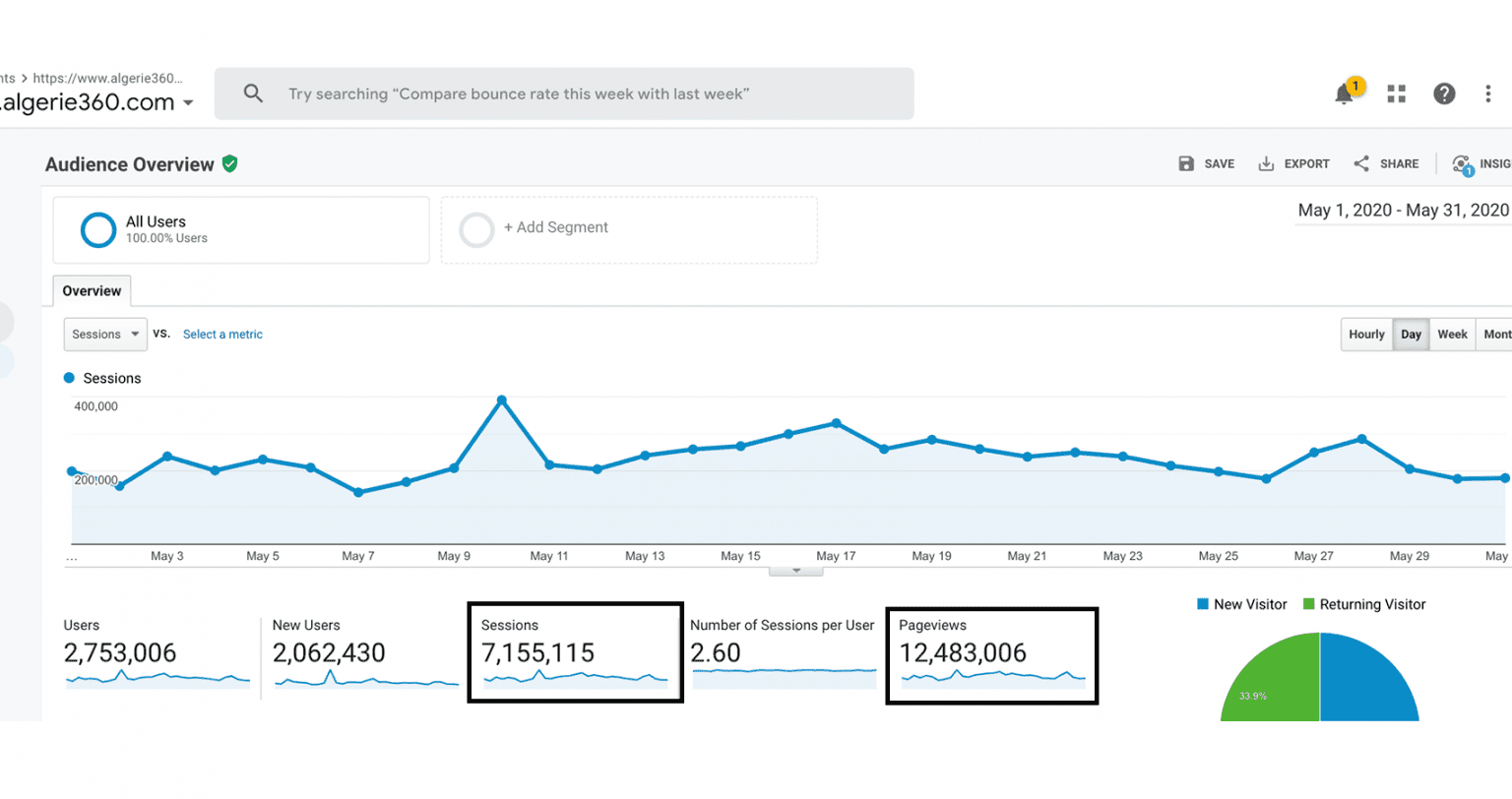Open the Sessions metric dropdown

point(104,334)
